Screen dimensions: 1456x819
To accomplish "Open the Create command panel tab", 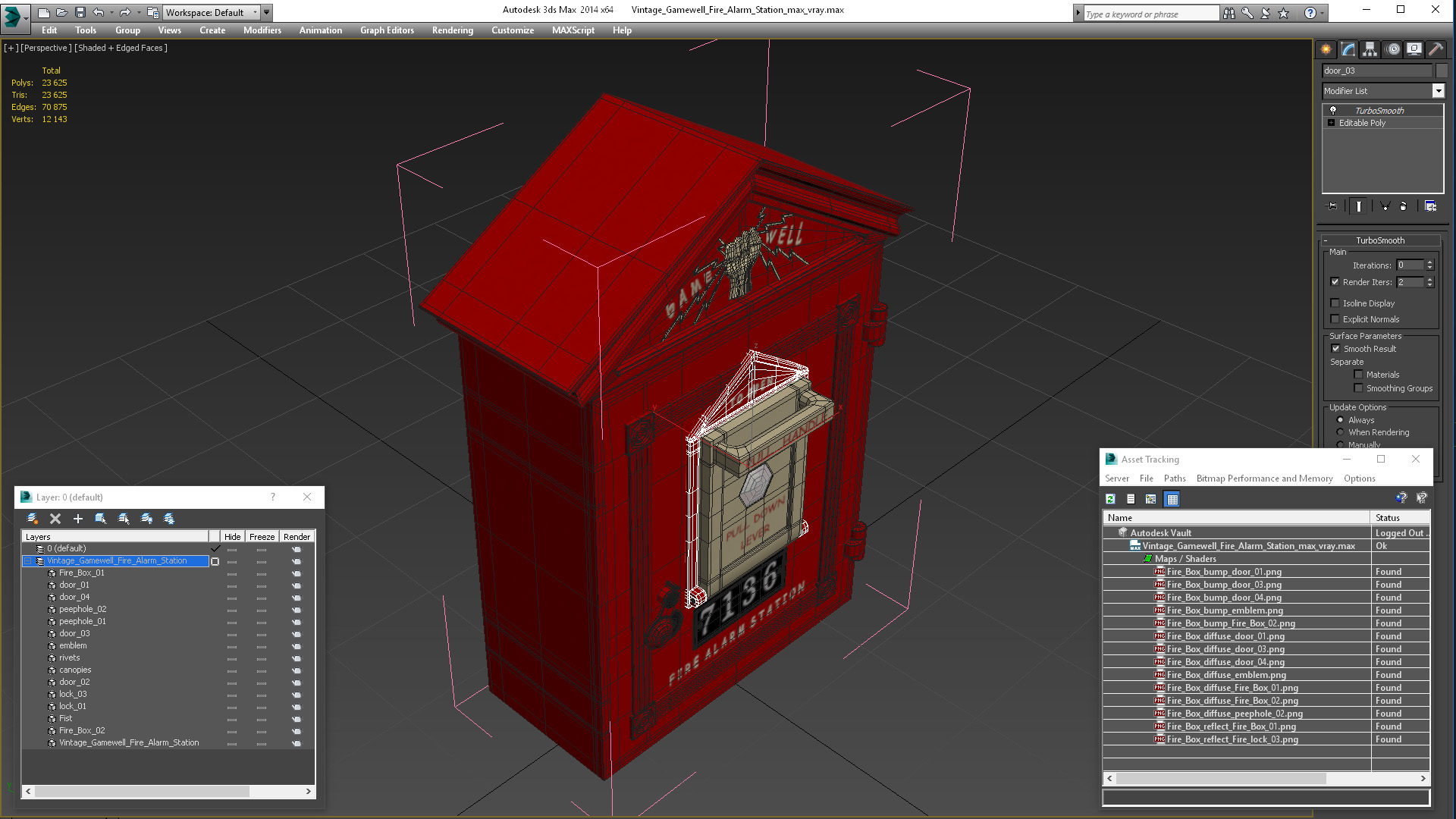I will point(1326,49).
